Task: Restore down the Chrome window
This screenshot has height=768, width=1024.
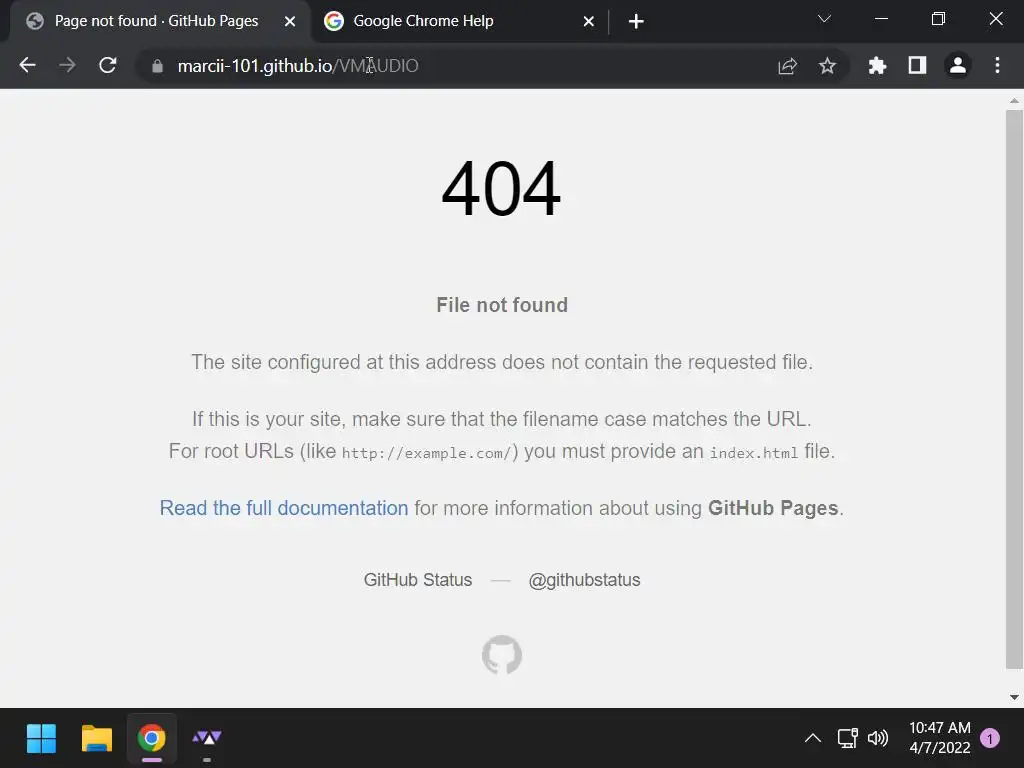Action: [938, 19]
